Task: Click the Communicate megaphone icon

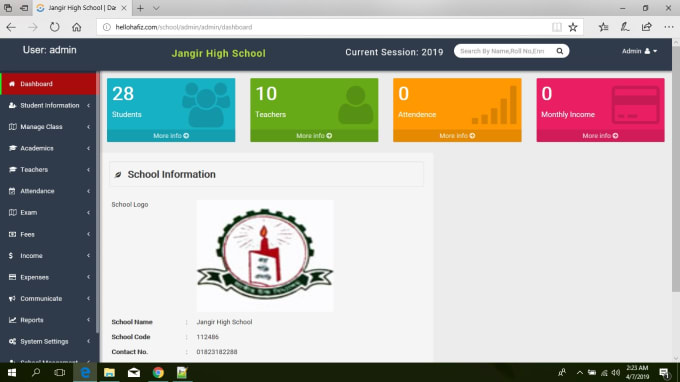Action: (12, 298)
